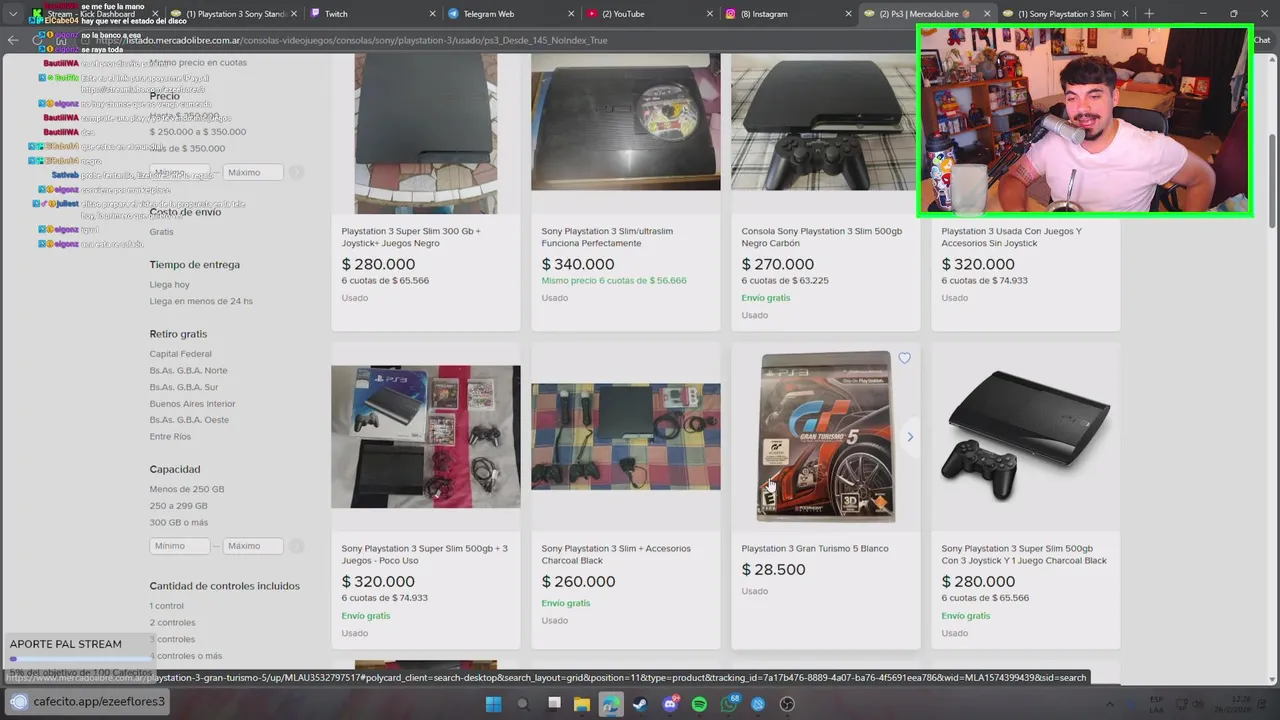Open Task View from taskbar
The image size is (1280, 720).
click(x=553, y=704)
